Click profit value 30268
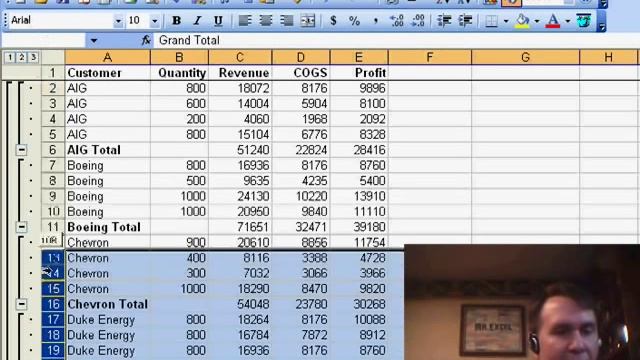This screenshot has width=640, height=360. 359,304
